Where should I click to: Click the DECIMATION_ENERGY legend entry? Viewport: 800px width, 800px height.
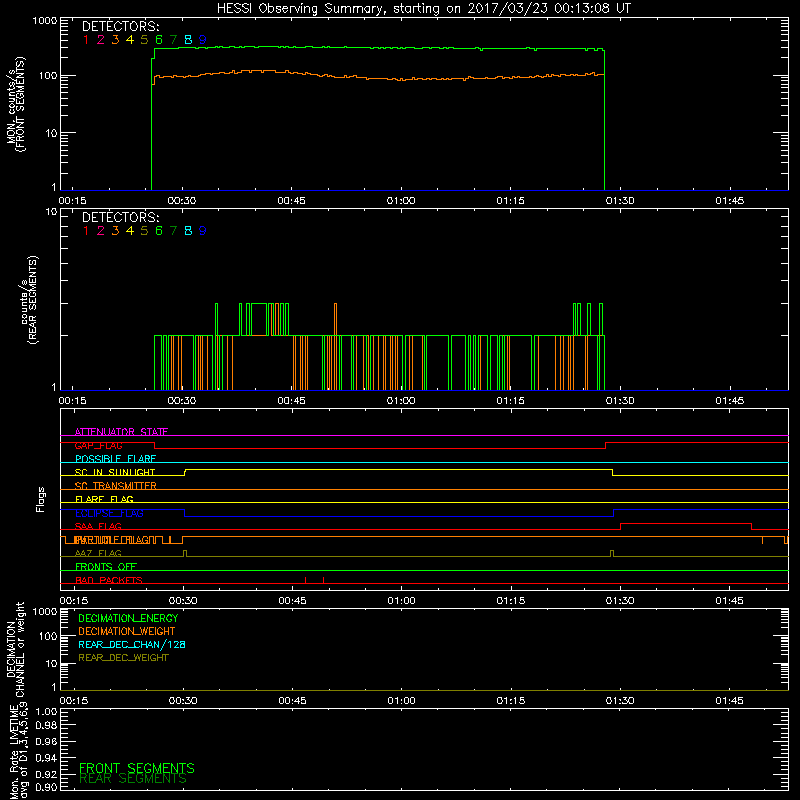pos(128,618)
